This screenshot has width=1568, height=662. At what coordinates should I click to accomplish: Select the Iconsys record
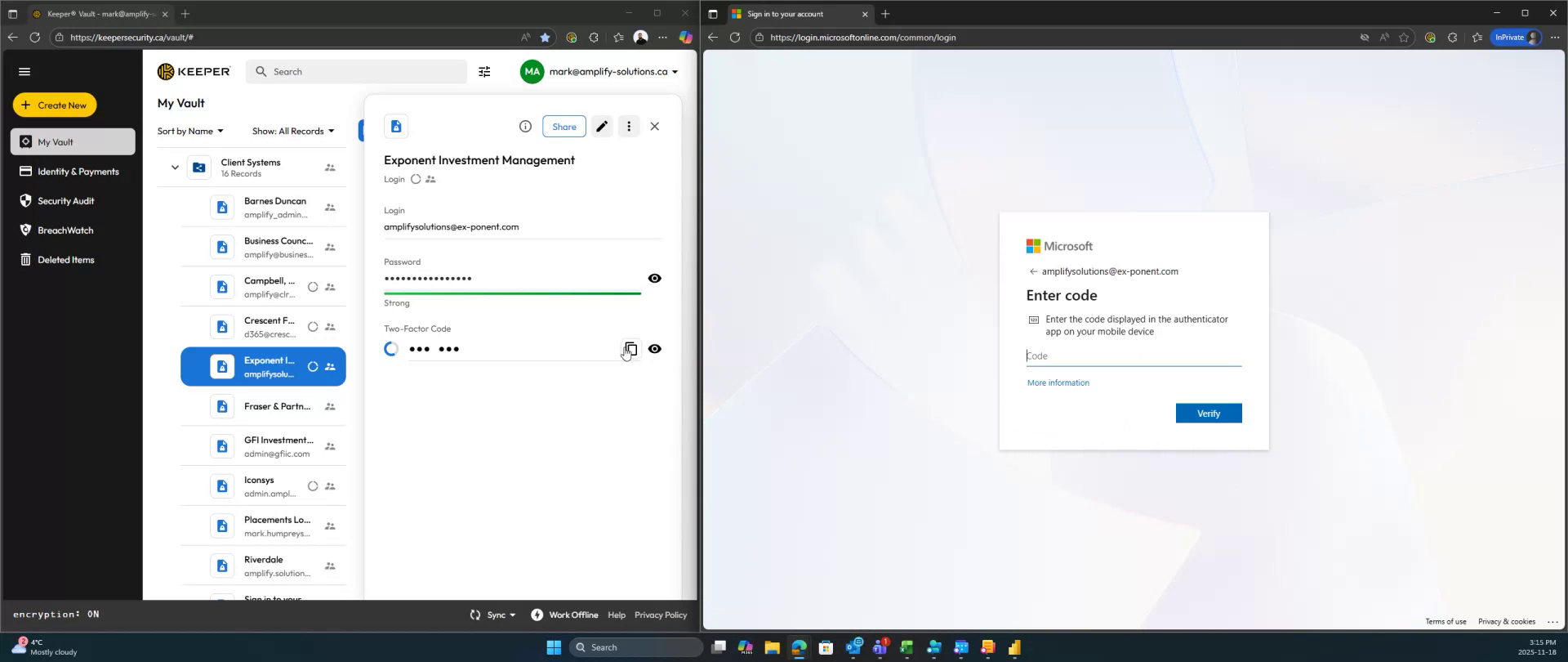coord(263,486)
